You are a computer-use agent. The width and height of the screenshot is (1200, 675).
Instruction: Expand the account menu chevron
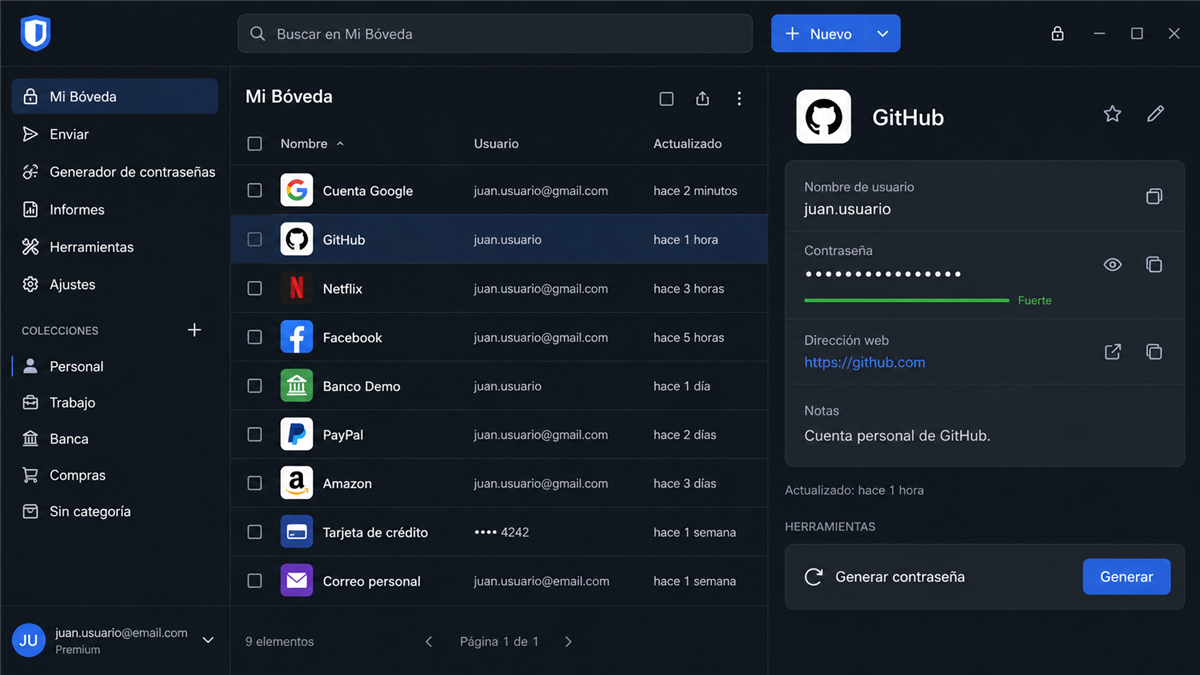coord(208,640)
